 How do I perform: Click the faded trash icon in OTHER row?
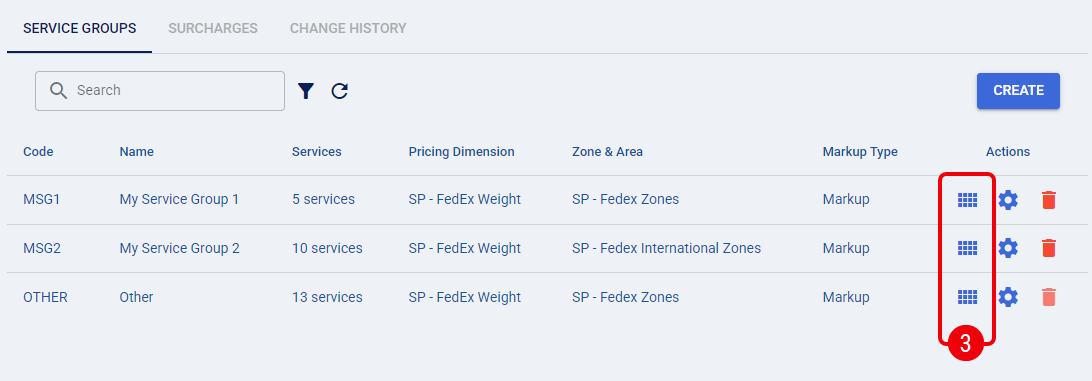pos(1049,297)
